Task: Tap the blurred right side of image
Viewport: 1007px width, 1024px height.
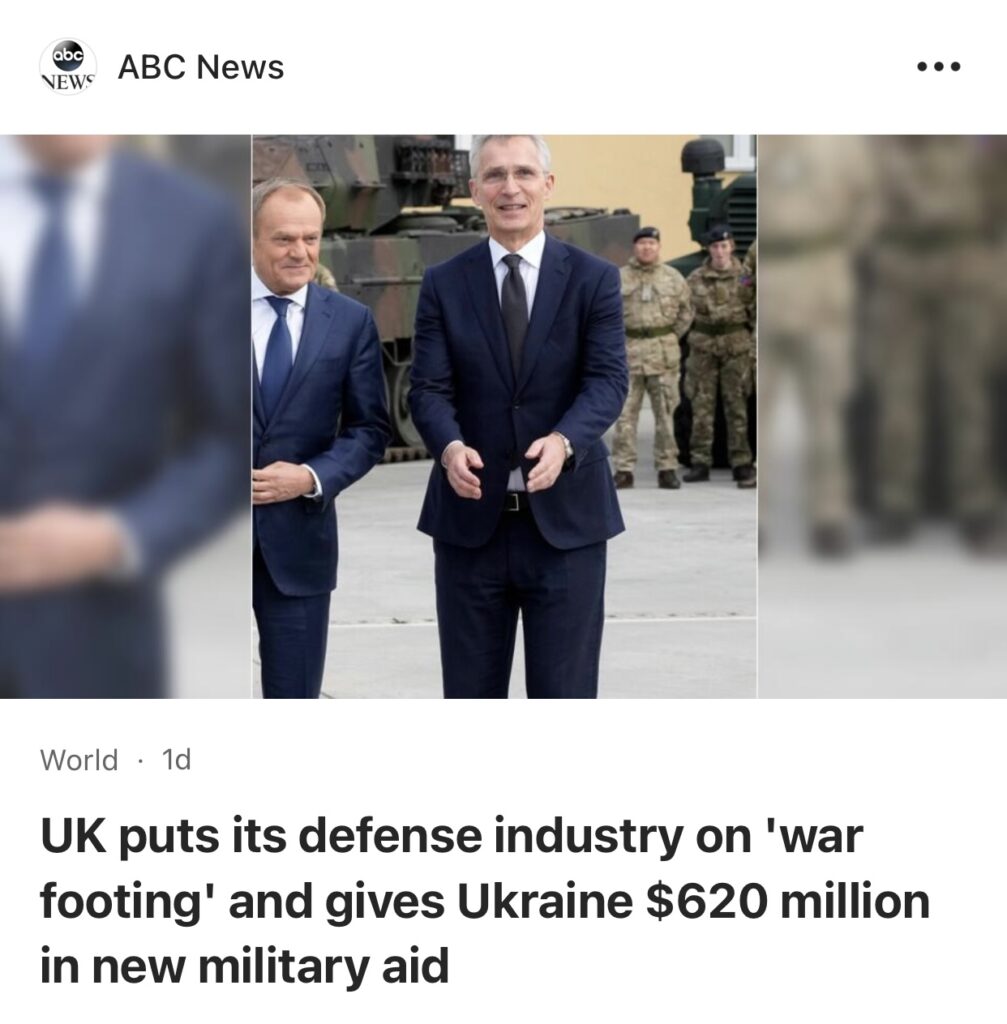Action: [882, 417]
